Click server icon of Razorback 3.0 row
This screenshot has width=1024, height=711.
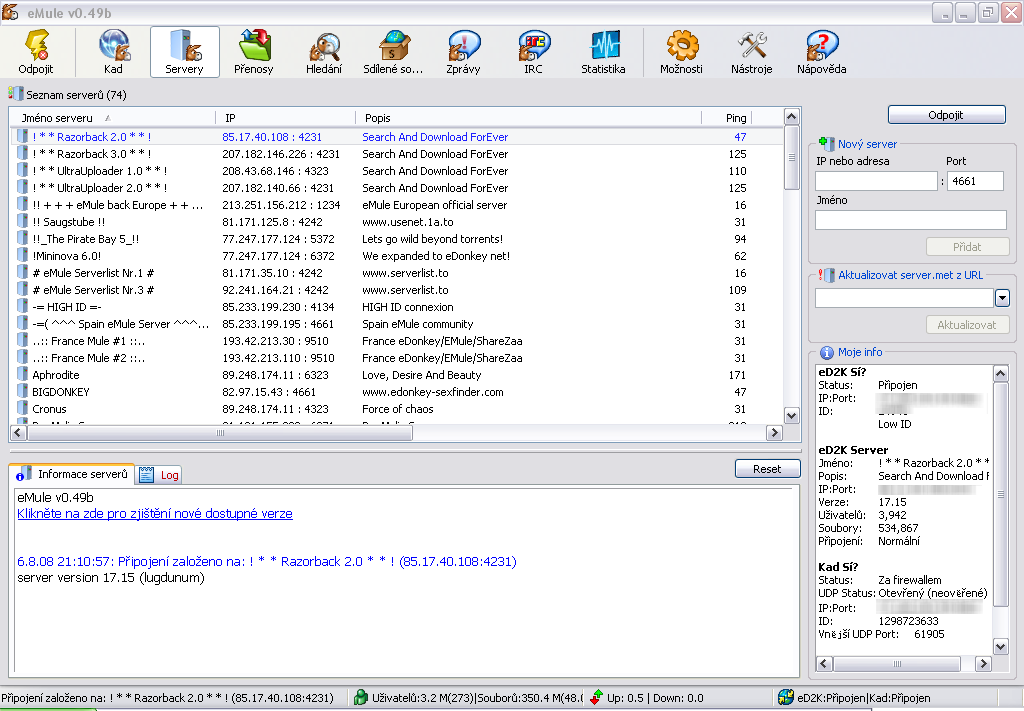22,154
